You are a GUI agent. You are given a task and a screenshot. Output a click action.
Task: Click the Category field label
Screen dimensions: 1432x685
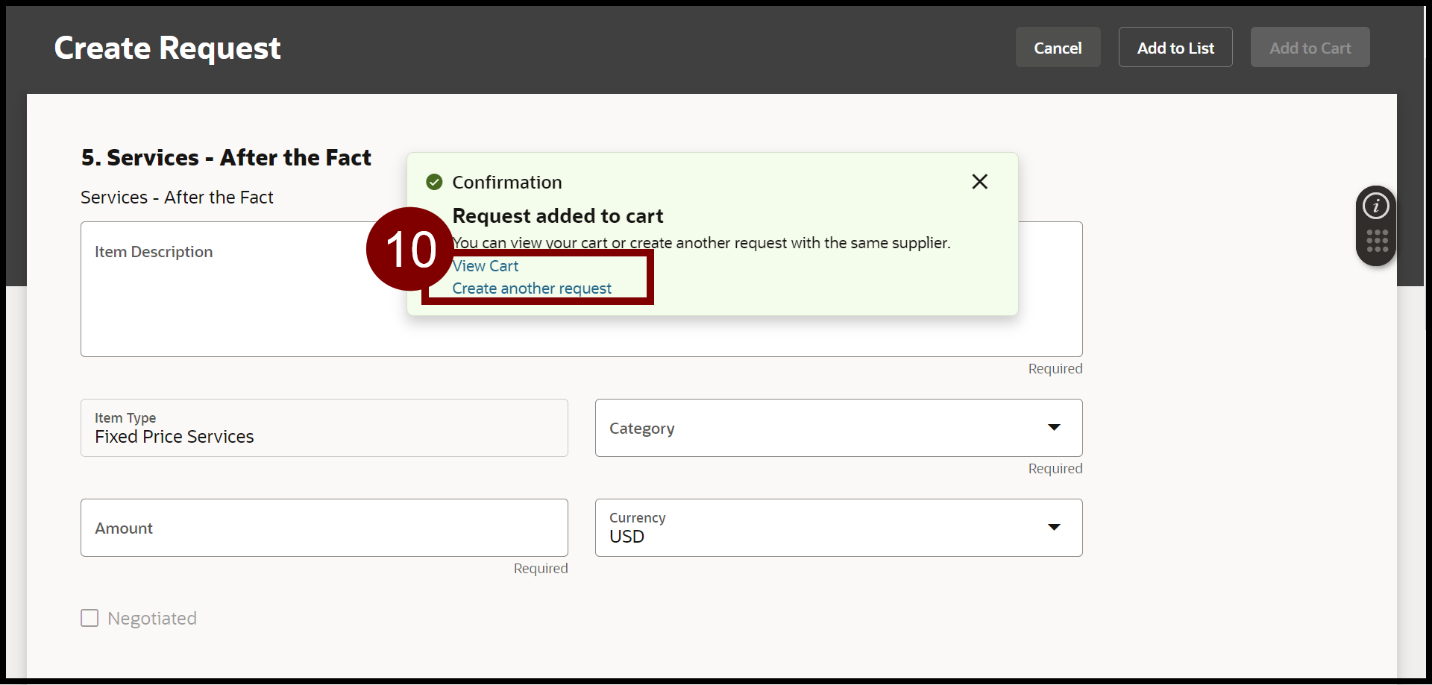point(642,428)
